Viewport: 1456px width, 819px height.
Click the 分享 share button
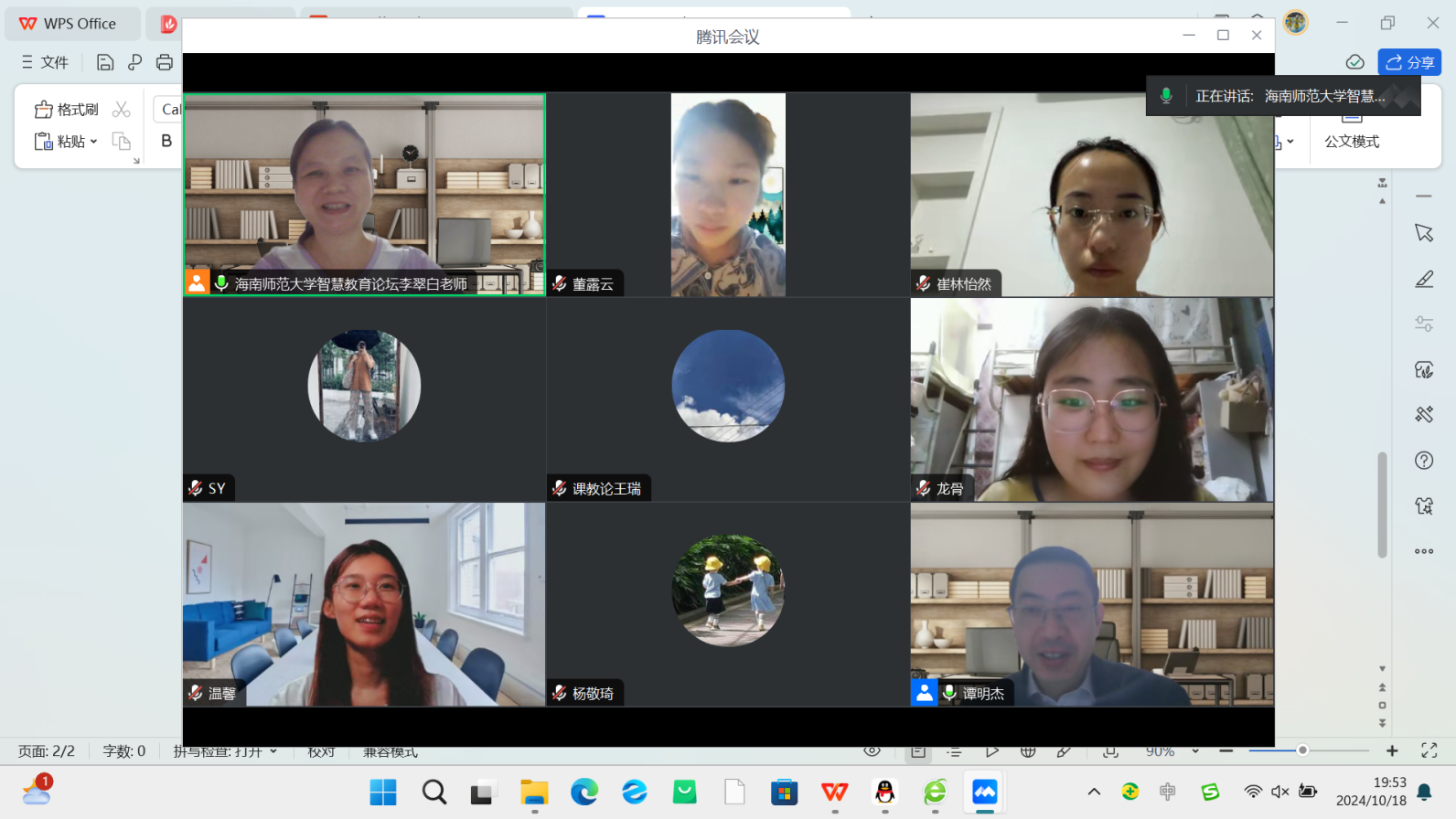click(1409, 62)
